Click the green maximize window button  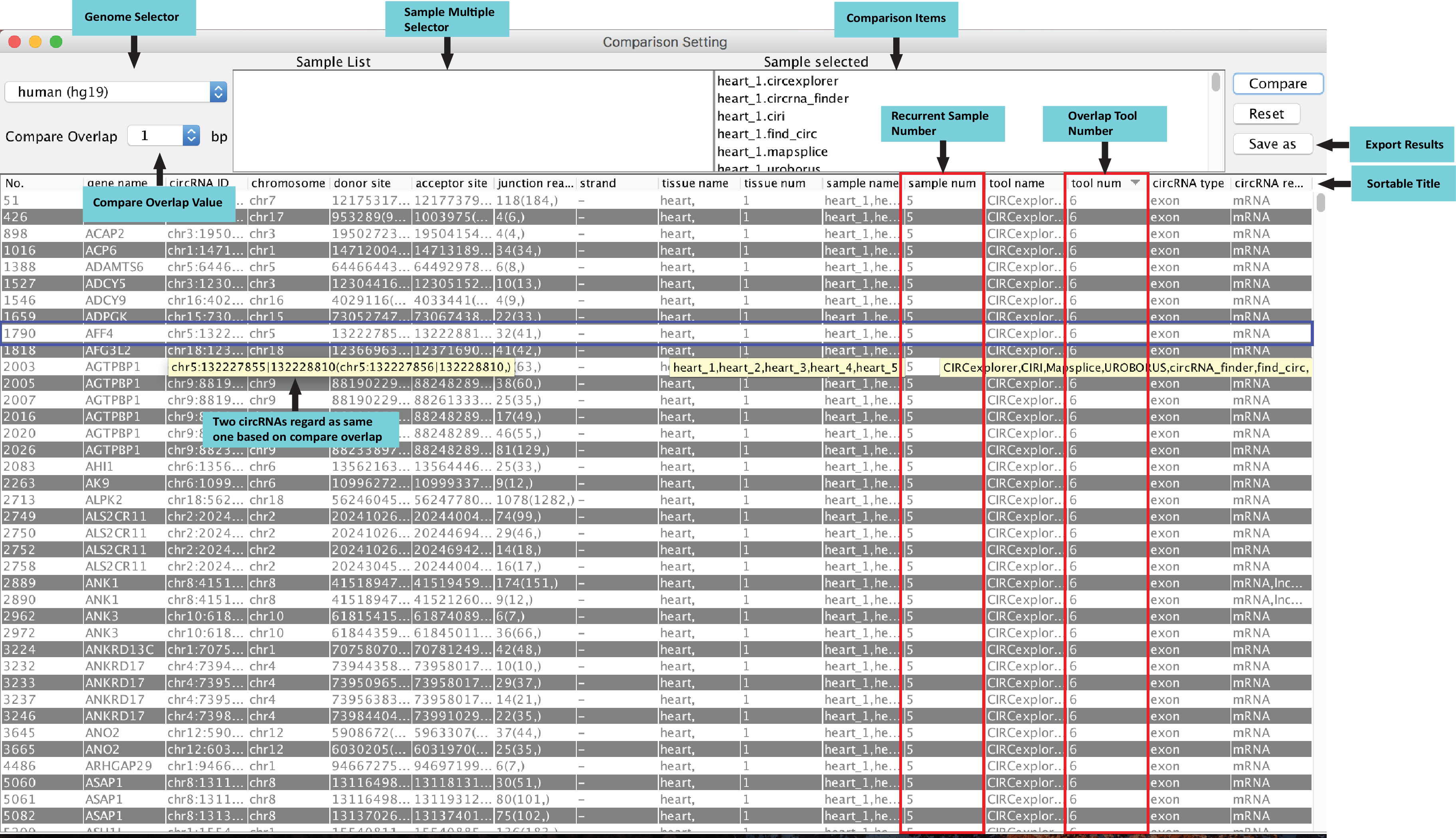click(56, 42)
